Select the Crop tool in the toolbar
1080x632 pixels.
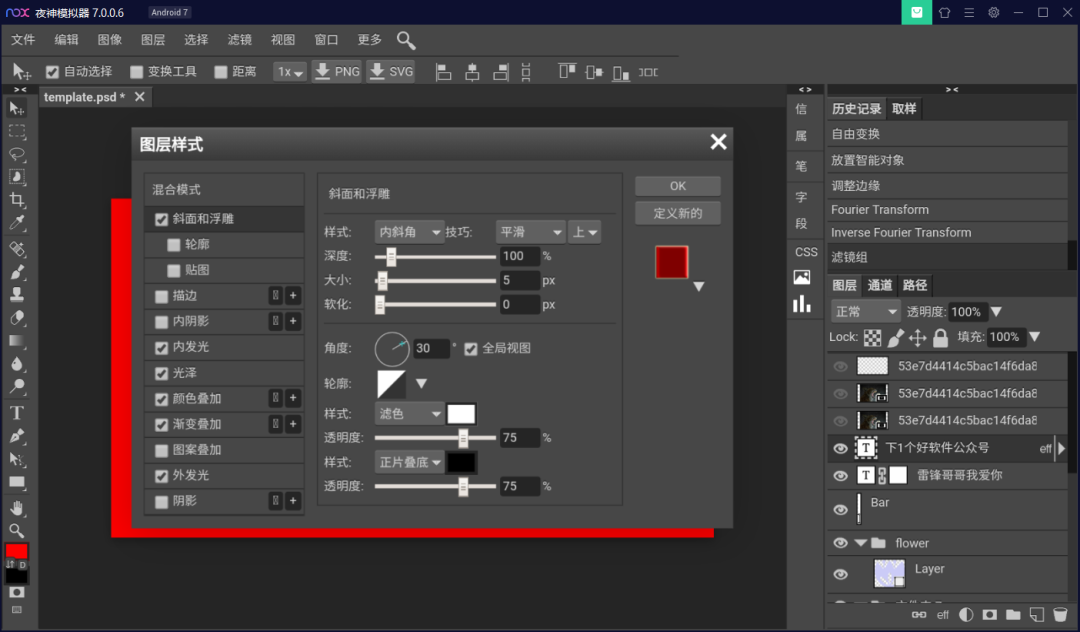click(17, 200)
